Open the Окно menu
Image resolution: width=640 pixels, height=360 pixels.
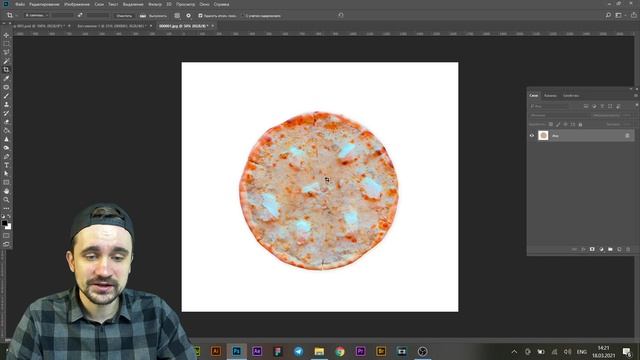pos(204,4)
